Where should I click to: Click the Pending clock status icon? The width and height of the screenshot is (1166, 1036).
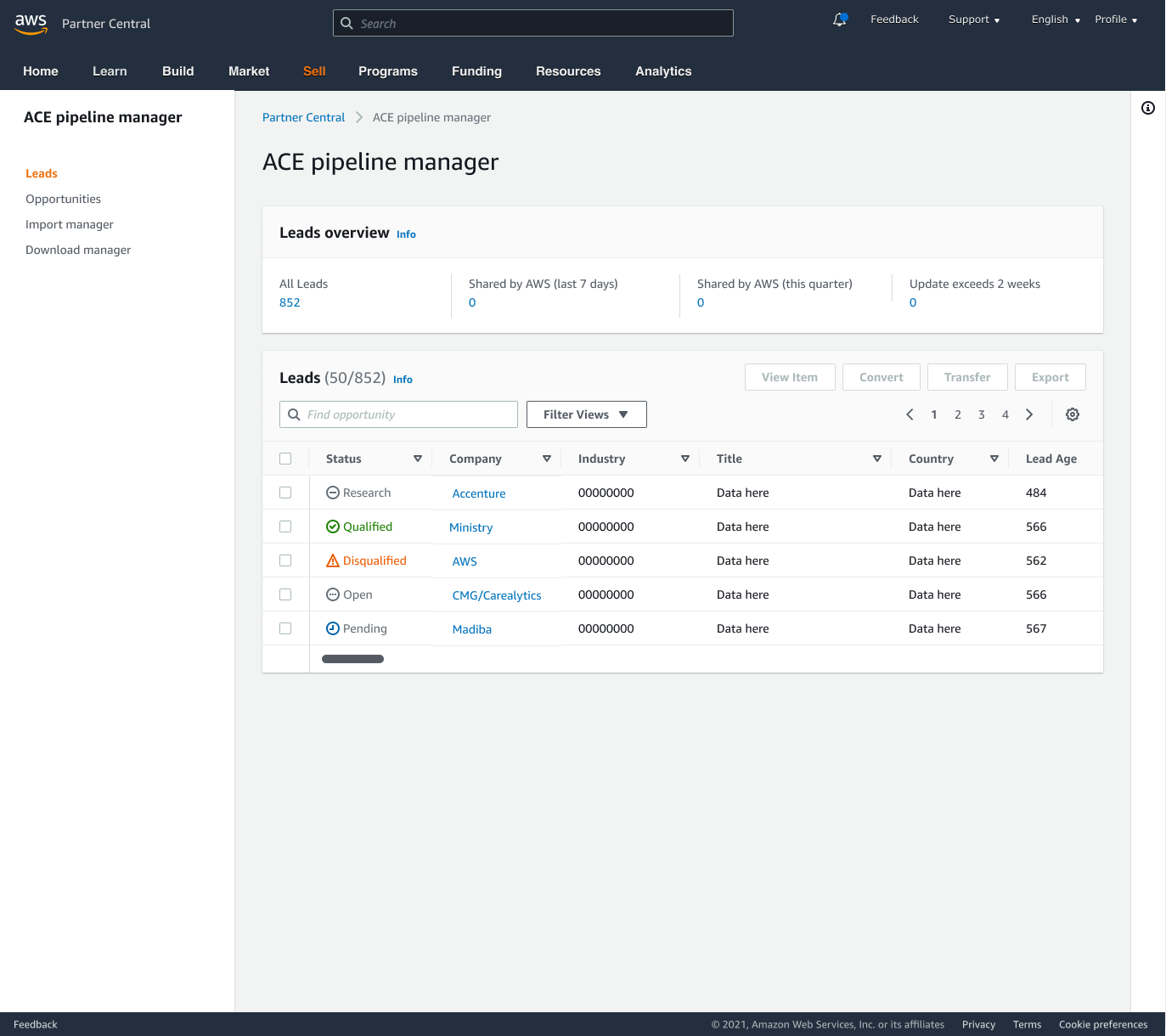coord(333,628)
